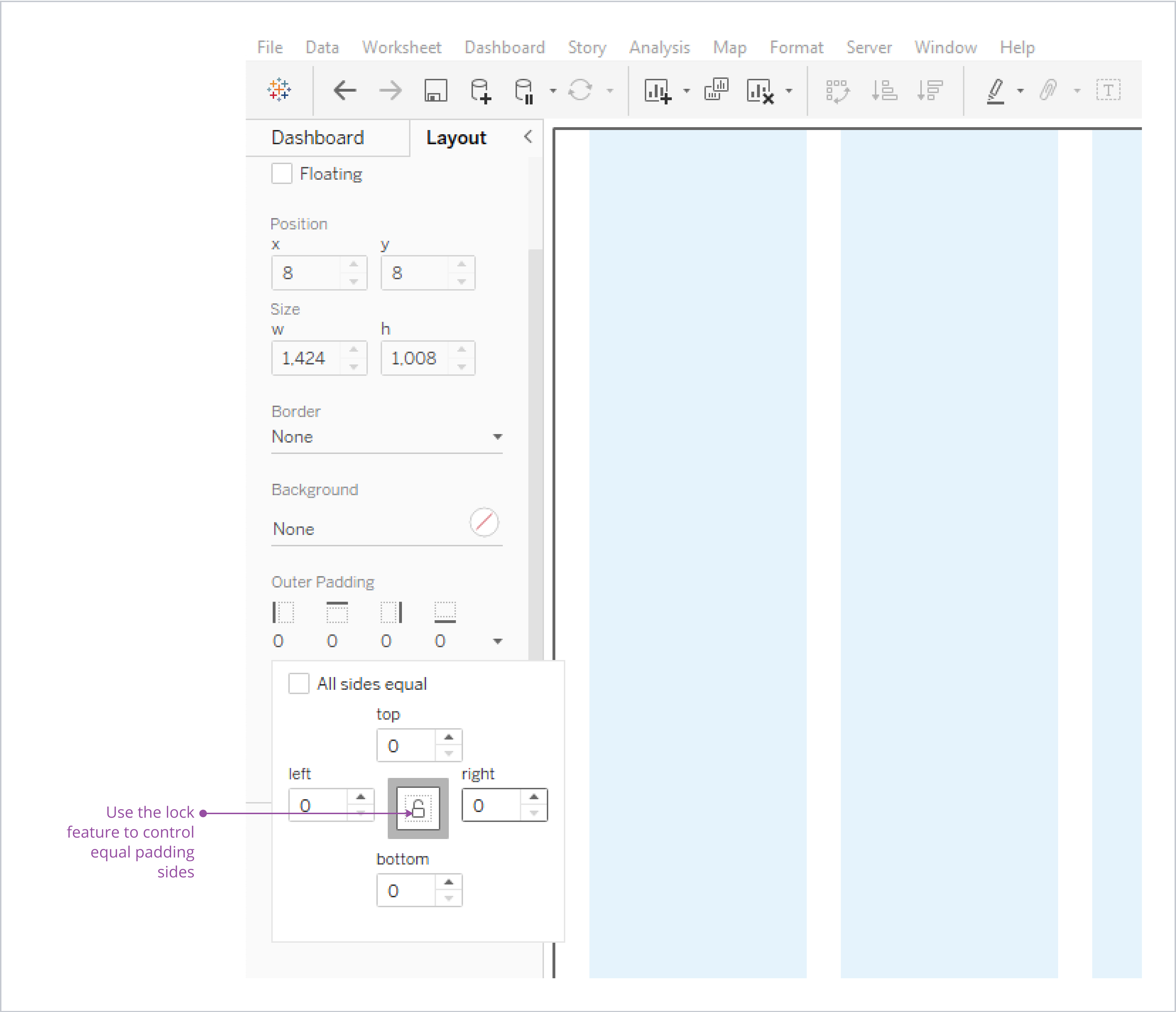This screenshot has width=1176, height=1012.
Task: Click the right outer padding icon
Action: pos(391,612)
